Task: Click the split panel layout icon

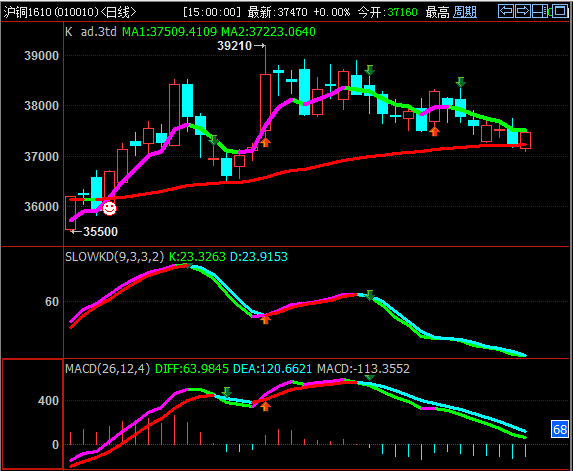Action: click(540, 11)
